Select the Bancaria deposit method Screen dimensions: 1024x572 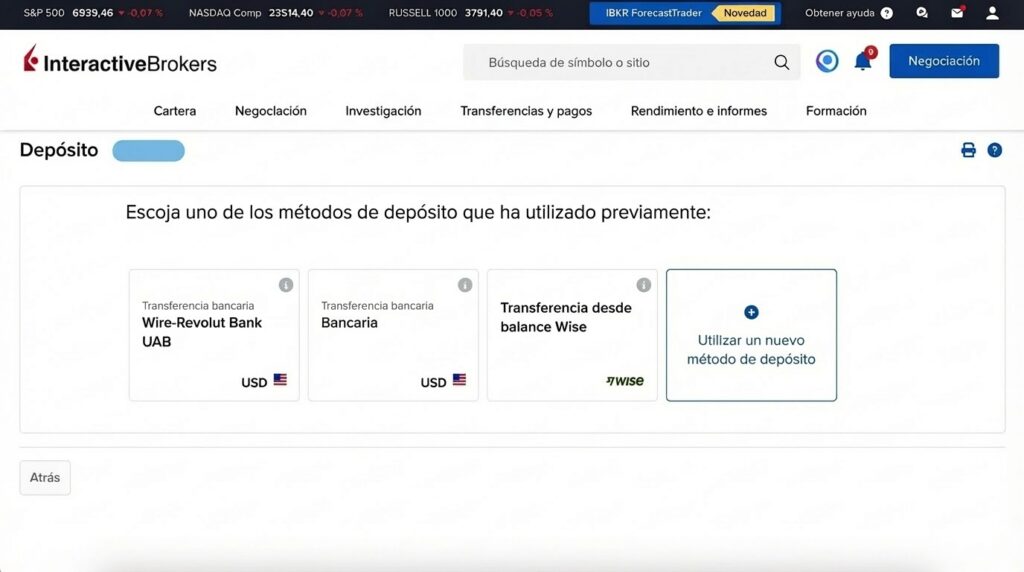pyautogui.click(x=393, y=335)
